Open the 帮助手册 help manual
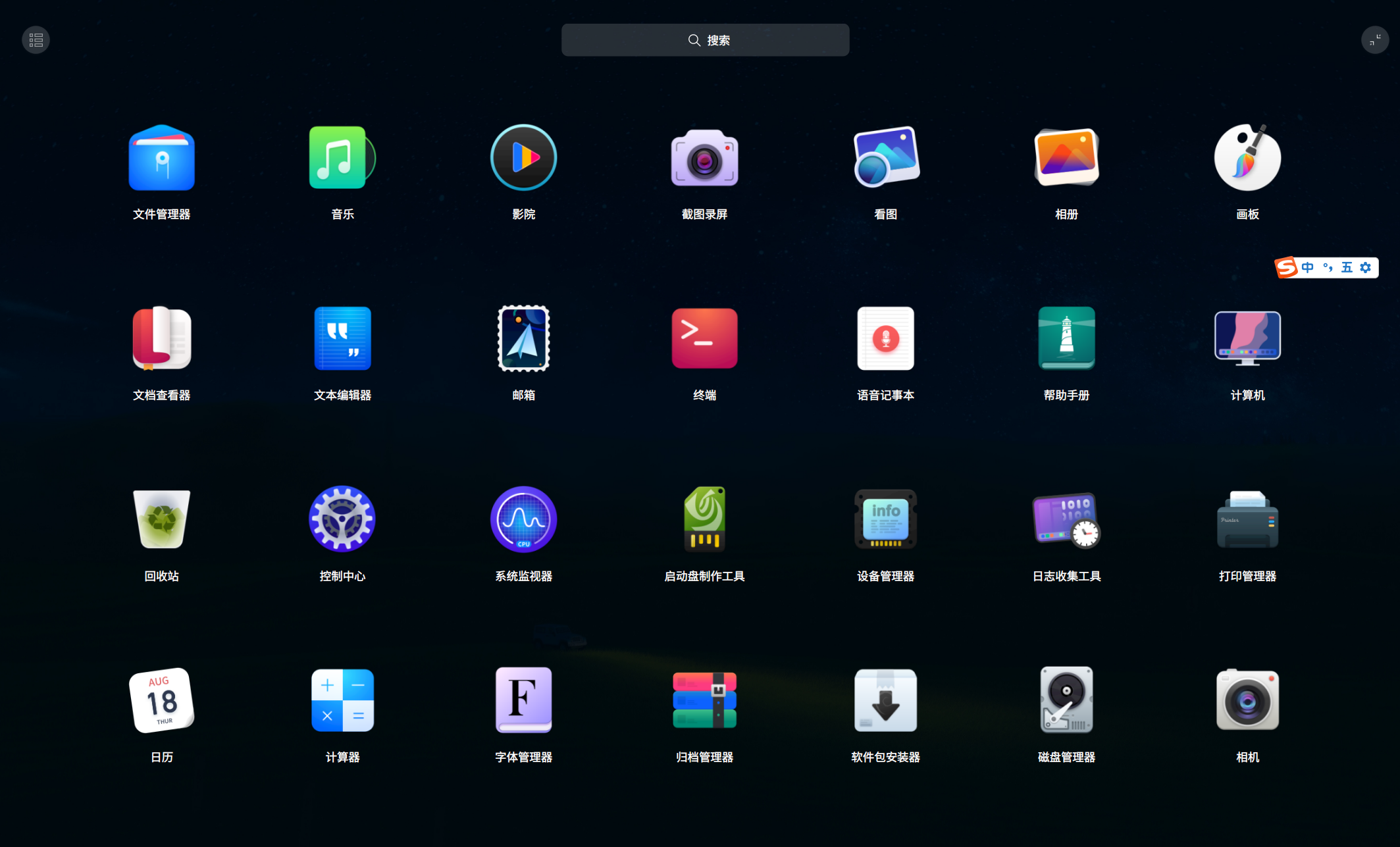This screenshot has height=847, width=1400. [1066, 338]
